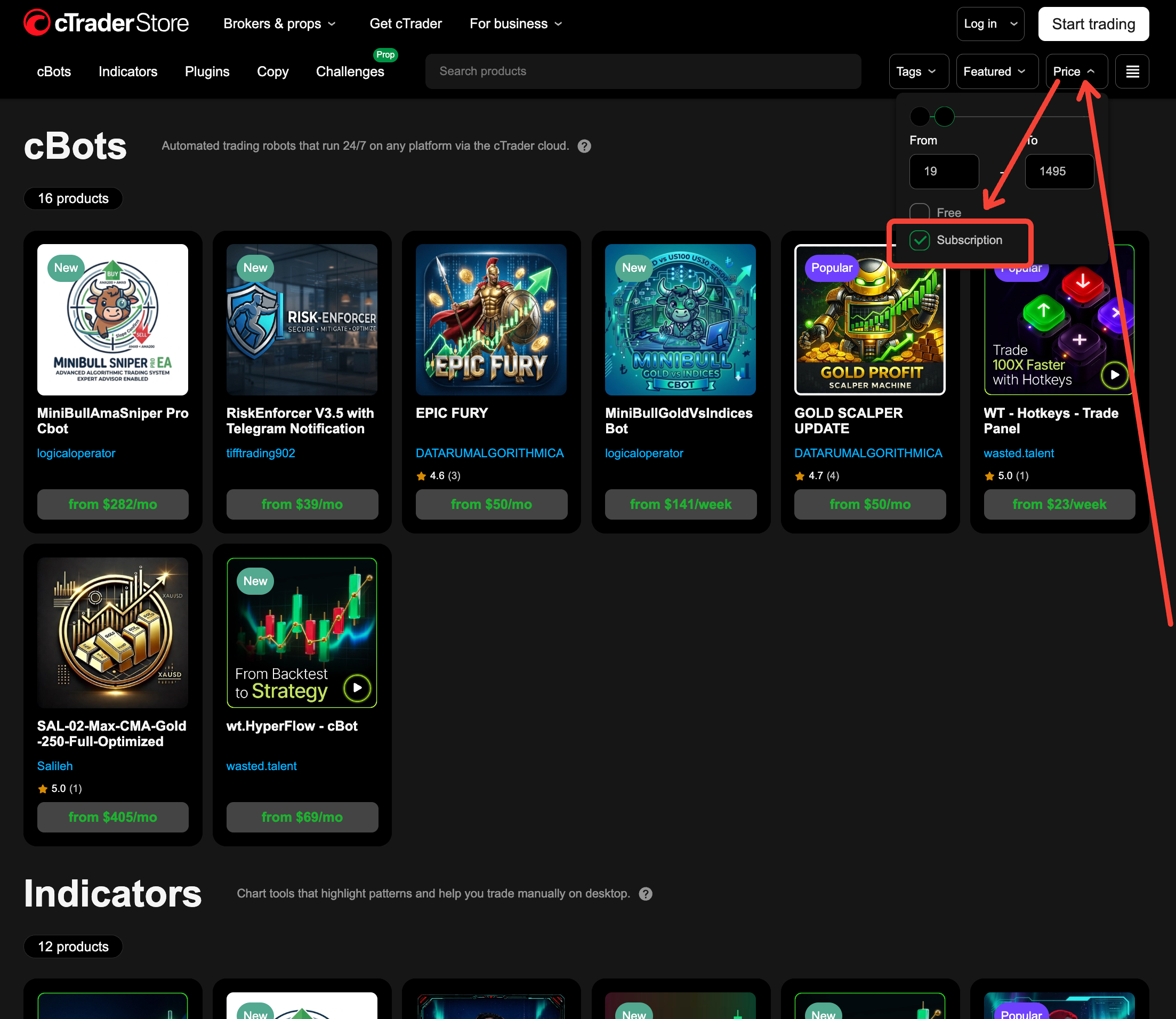Open the Challenges tab
1176x1019 pixels.
pyautogui.click(x=350, y=71)
